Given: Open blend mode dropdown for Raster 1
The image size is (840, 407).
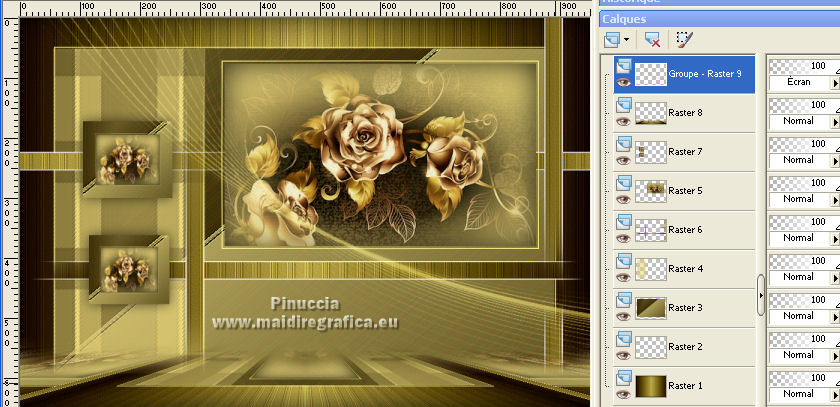Looking at the screenshot, I should [804, 395].
